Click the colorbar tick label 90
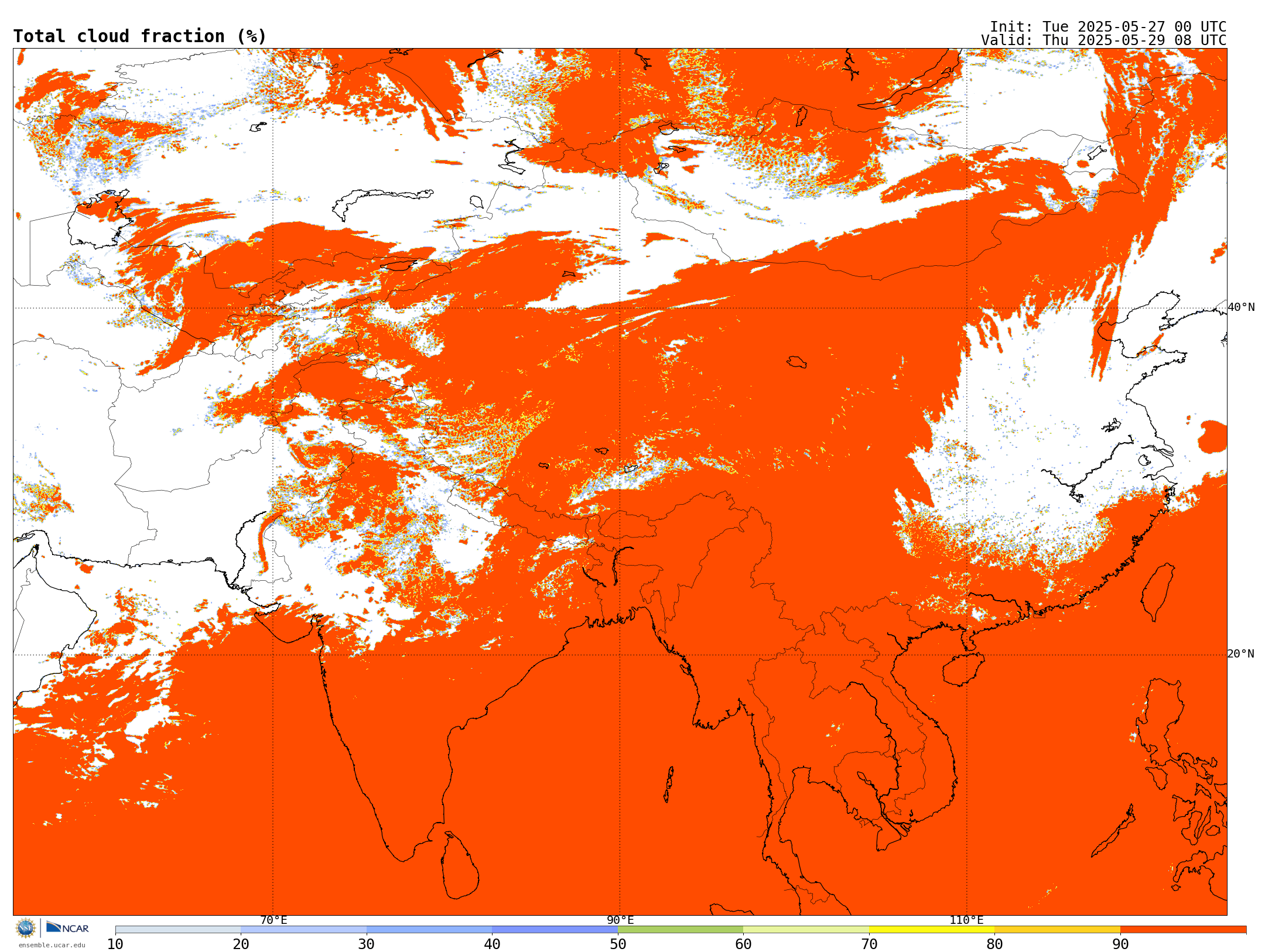The image size is (1265, 952). coord(1120,944)
